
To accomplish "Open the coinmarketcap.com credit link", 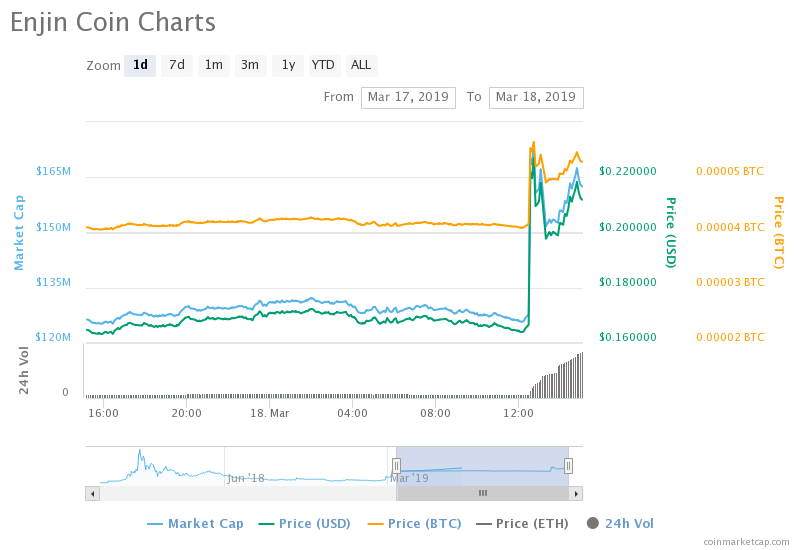I will click(746, 541).
